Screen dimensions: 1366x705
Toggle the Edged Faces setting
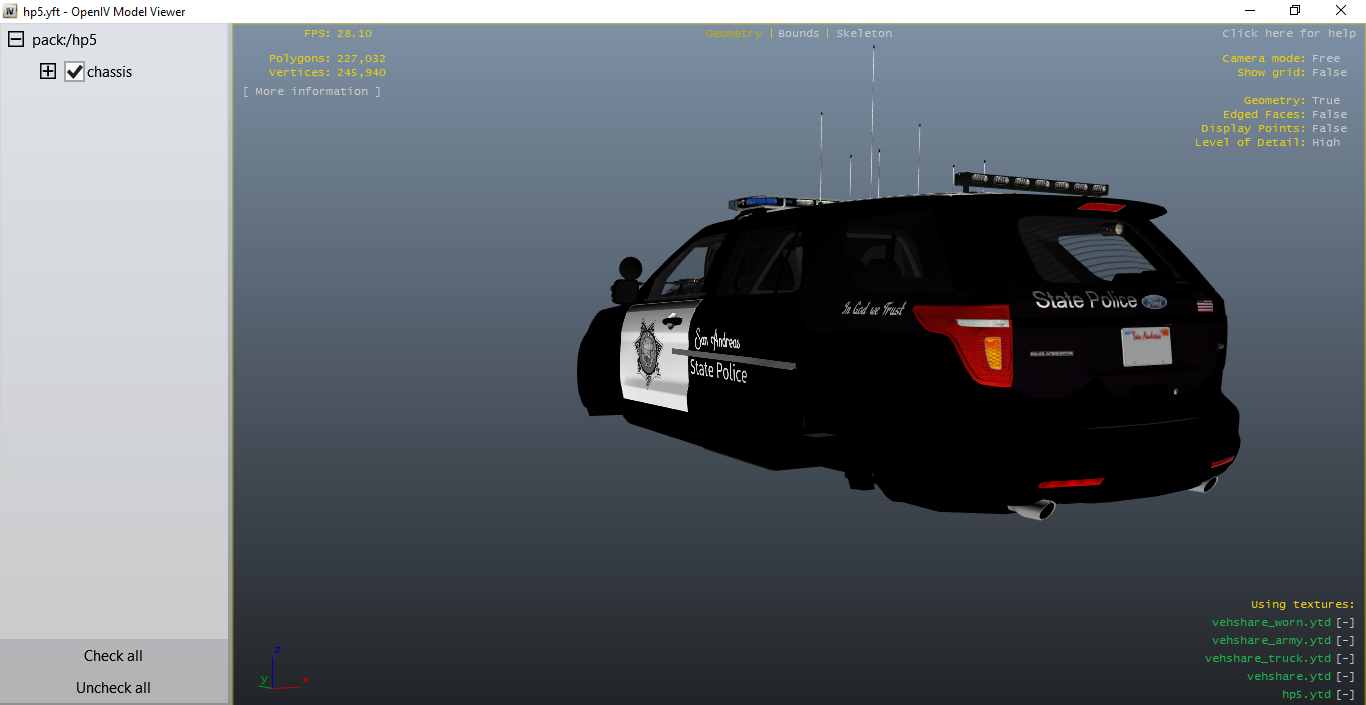pyautogui.click(x=1329, y=115)
